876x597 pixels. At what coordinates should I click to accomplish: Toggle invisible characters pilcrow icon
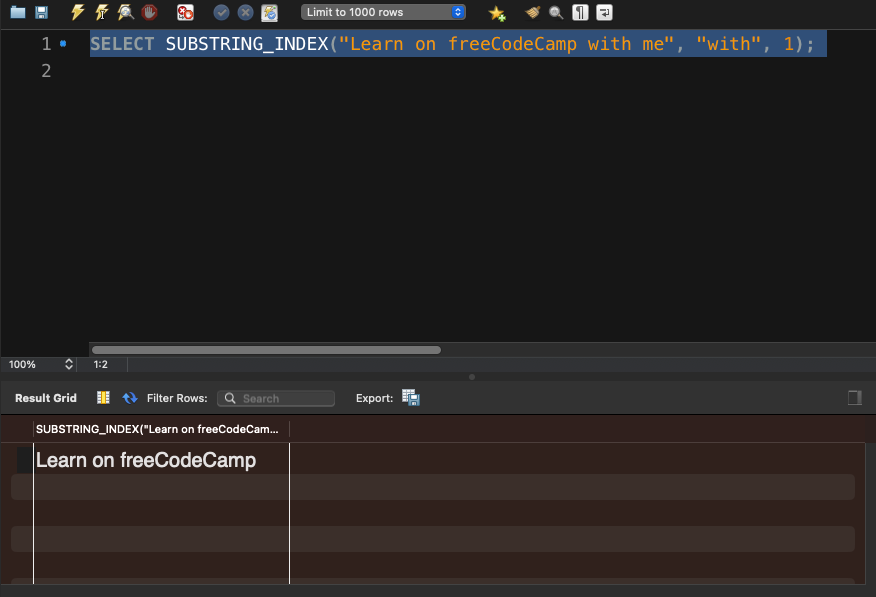580,13
